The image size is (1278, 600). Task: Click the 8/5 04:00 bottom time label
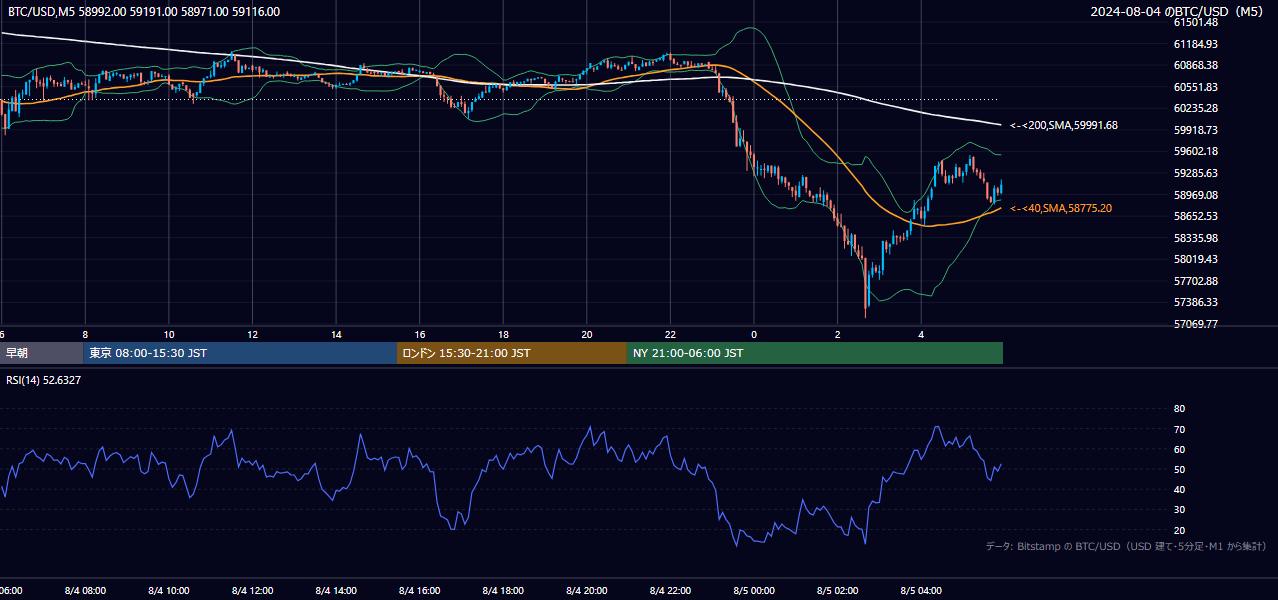921,591
